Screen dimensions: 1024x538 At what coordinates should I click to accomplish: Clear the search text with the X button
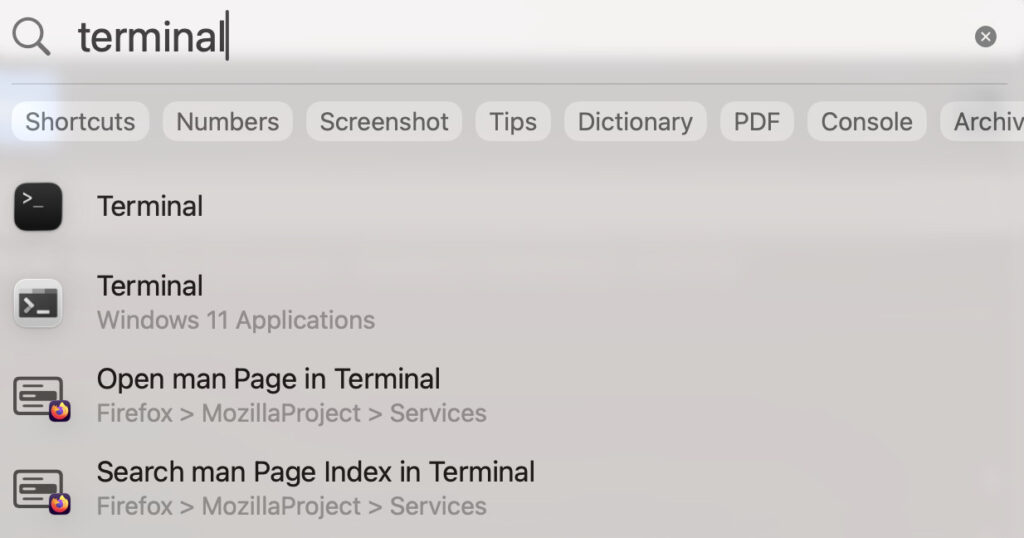click(x=985, y=37)
